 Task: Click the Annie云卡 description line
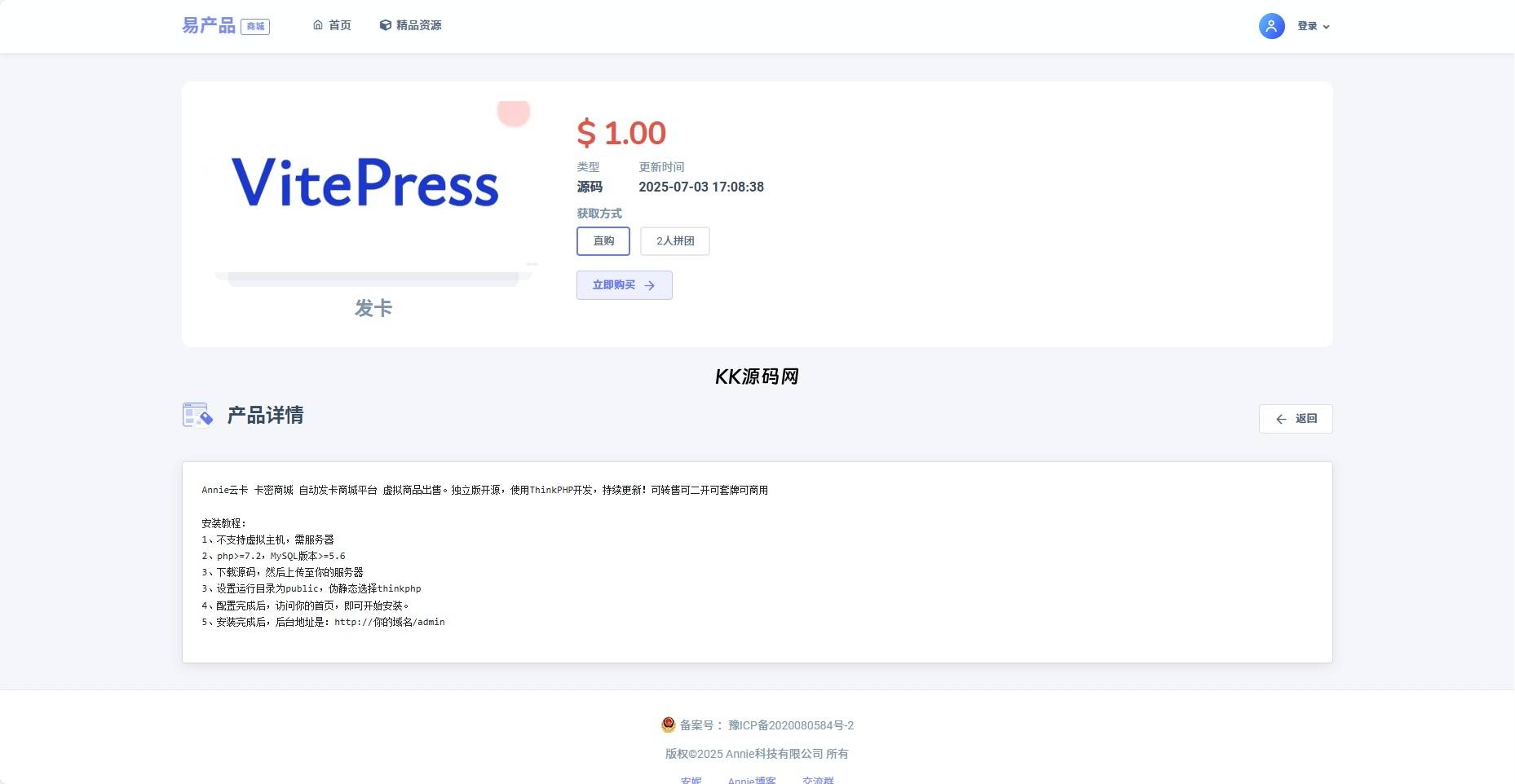(485, 490)
